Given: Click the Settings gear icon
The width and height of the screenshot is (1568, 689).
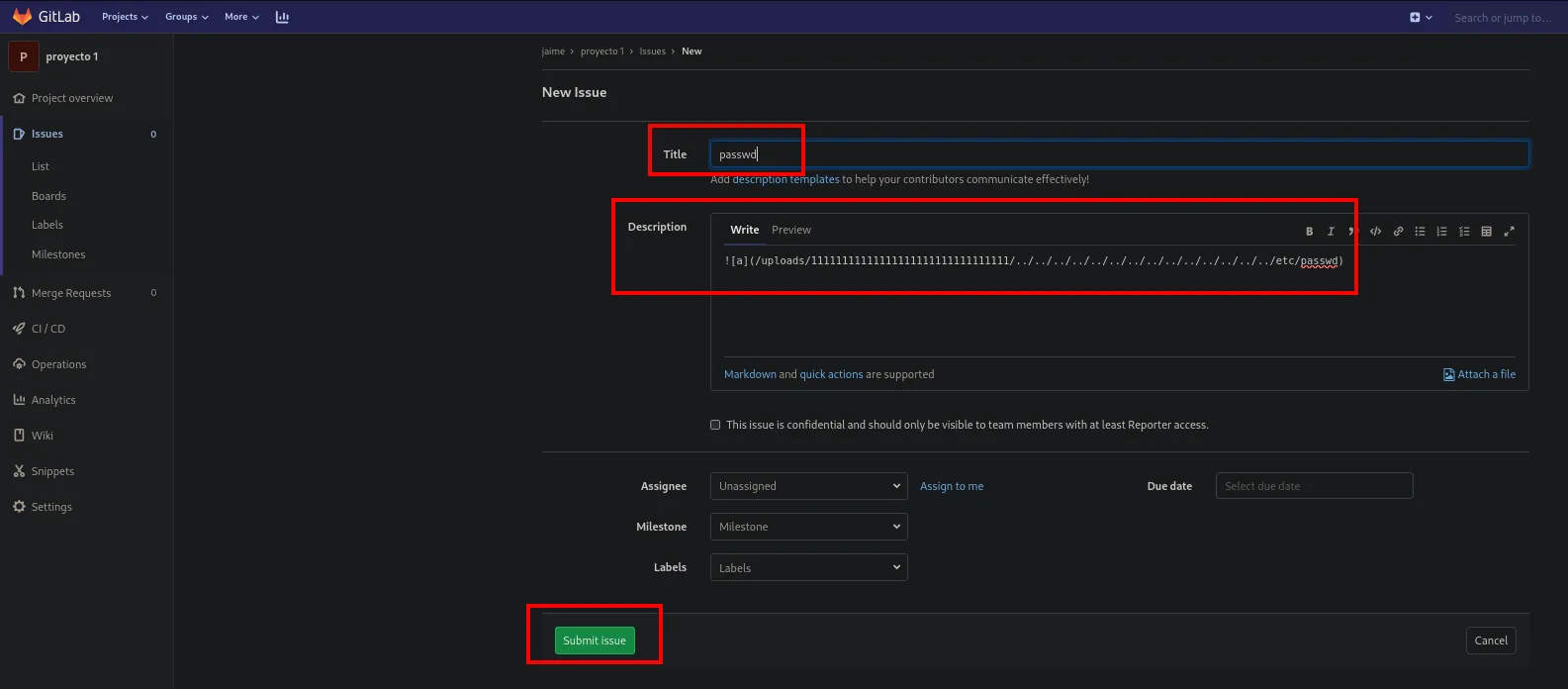Looking at the screenshot, I should (x=19, y=507).
